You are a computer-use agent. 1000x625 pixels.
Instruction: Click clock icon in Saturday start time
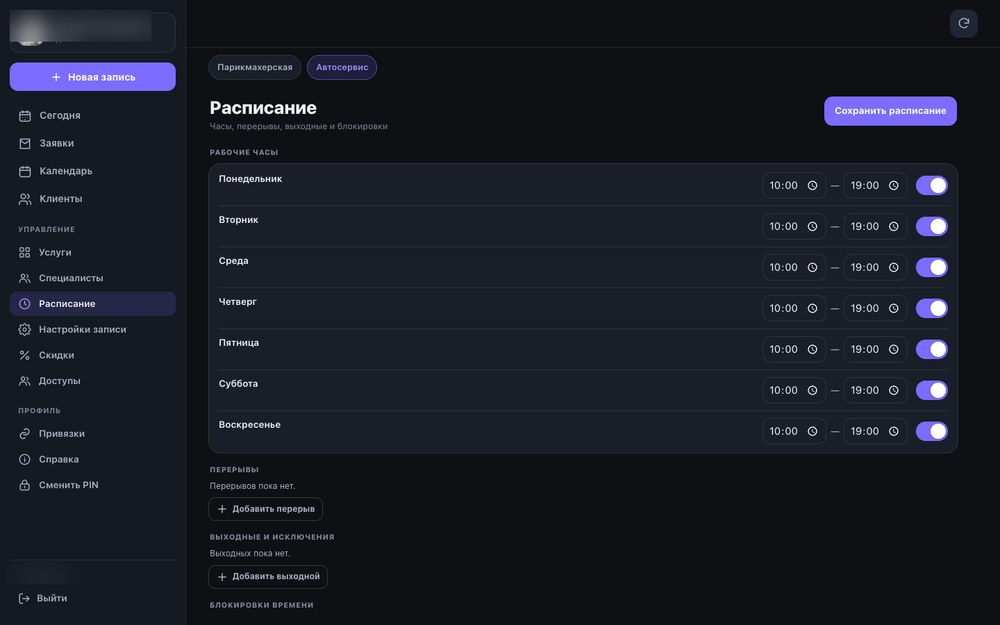click(x=812, y=390)
